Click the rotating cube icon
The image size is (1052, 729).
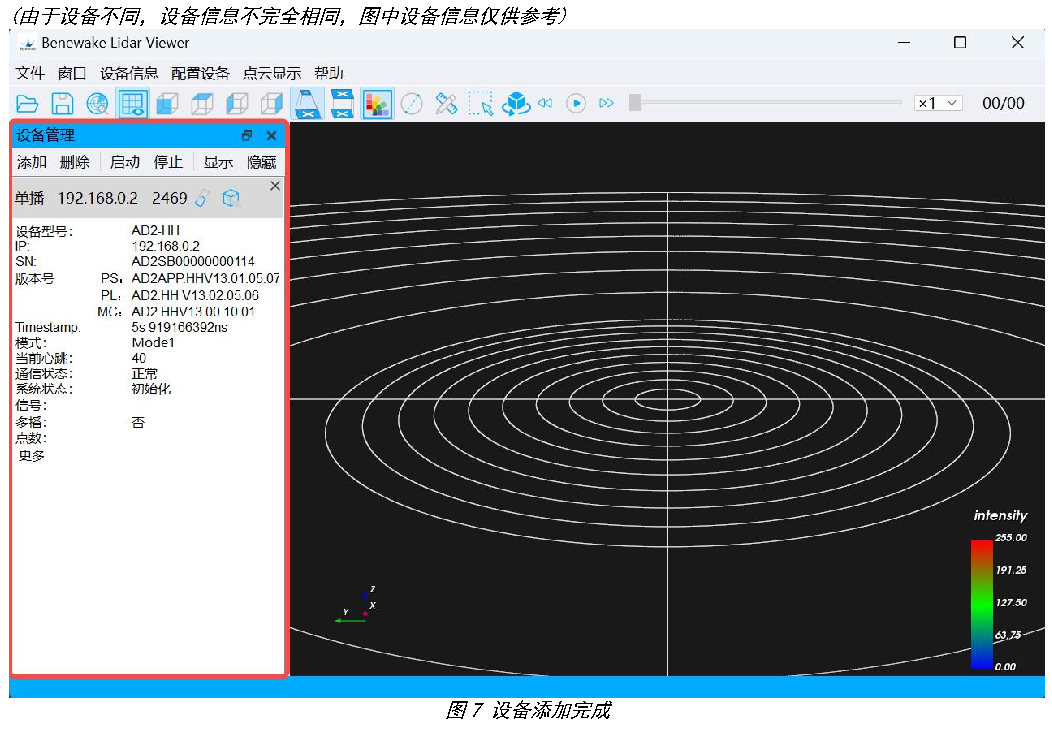(516, 104)
